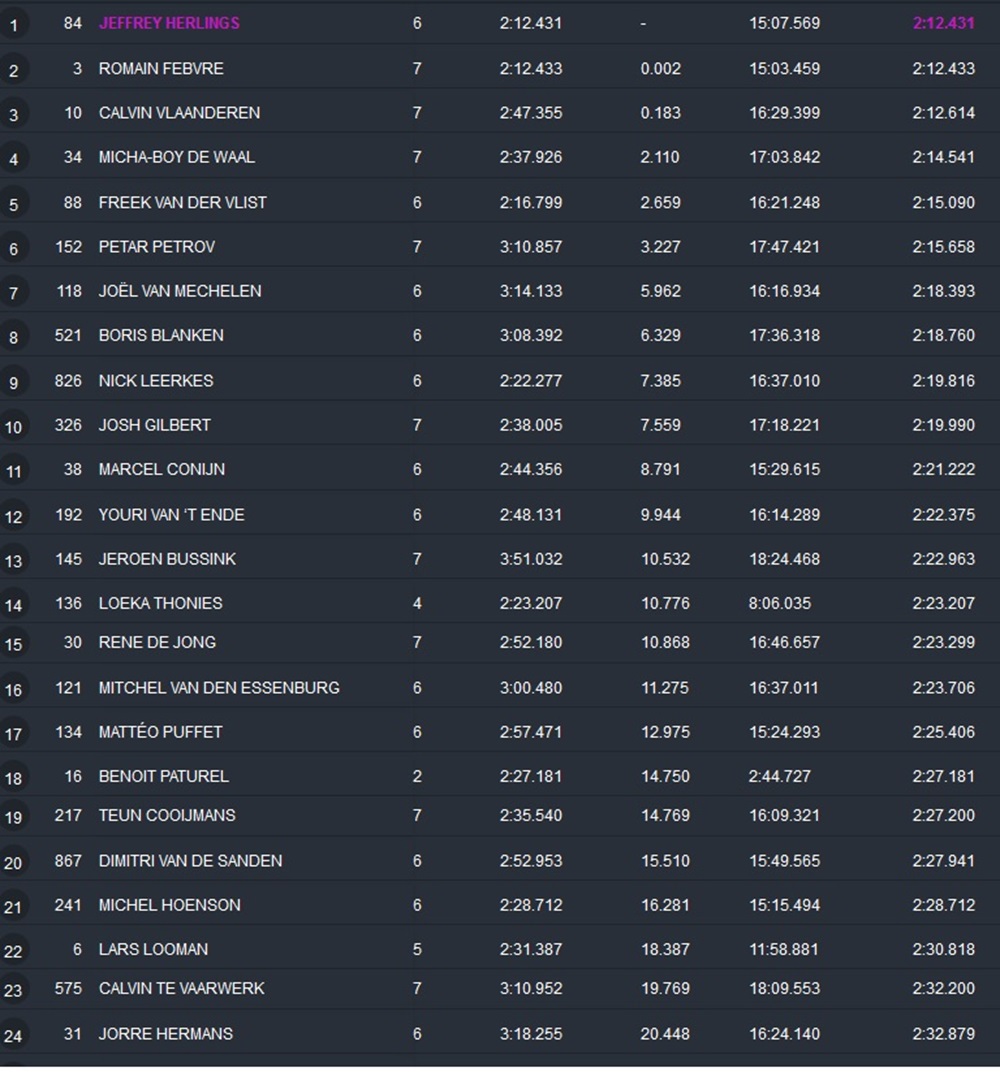Select the position 7 number badge
Screen dimensions: 1000x1085
click(x=13, y=293)
